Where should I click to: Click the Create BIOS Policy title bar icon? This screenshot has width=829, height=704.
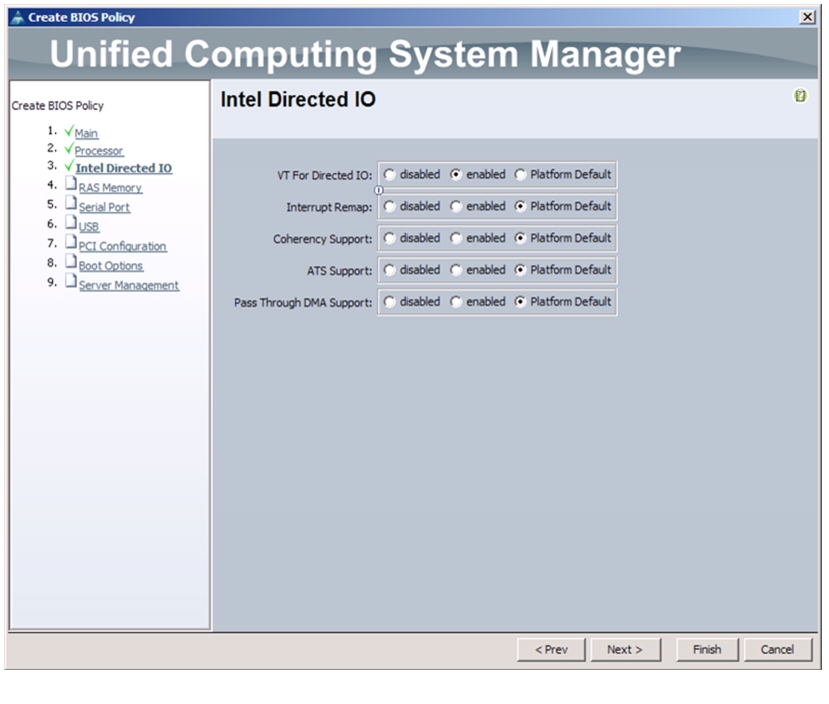[x=17, y=17]
